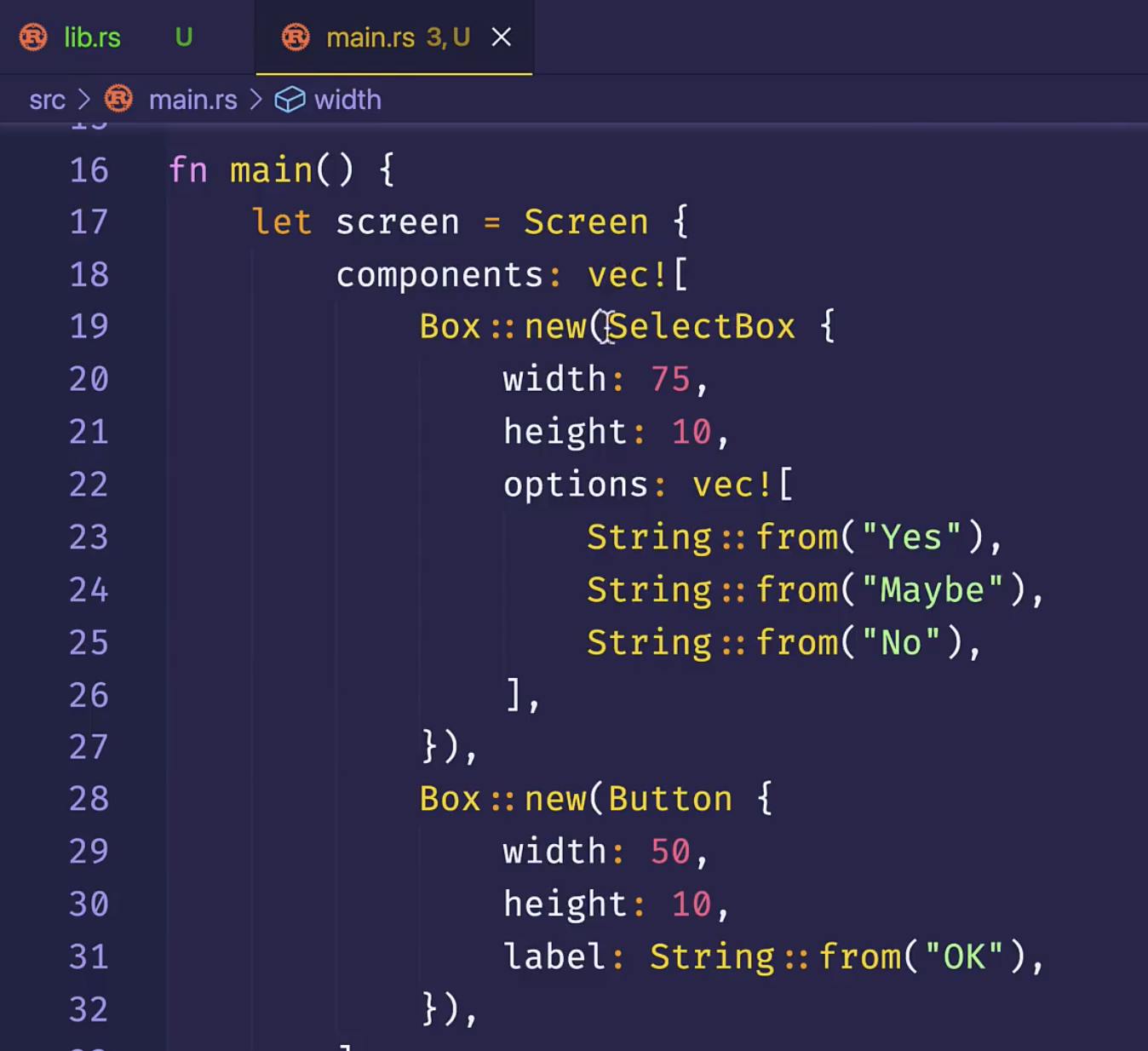Screen dimensions: 1148x1051
Task: Select line number 28 in the gutter
Action: point(89,799)
